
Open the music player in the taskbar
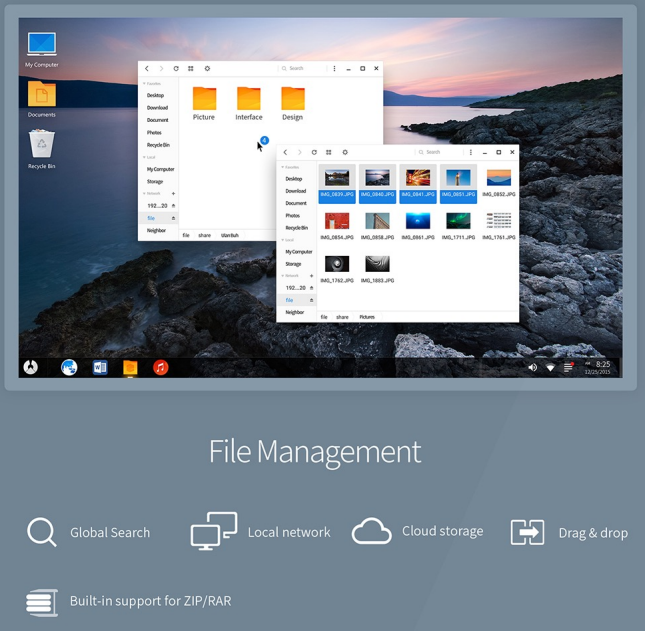(161, 367)
